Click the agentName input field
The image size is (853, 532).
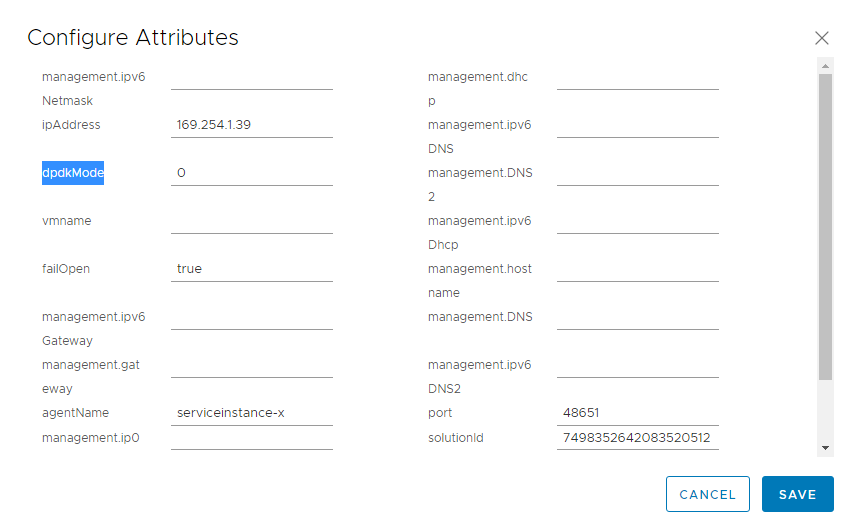point(251,413)
